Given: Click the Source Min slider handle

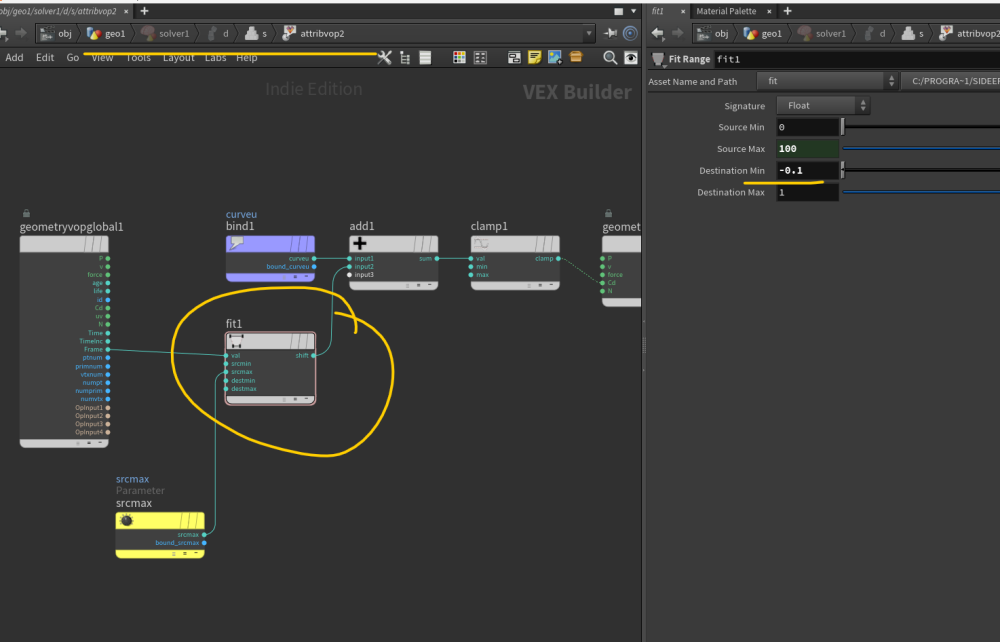Looking at the screenshot, I should [x=842, y=127].
